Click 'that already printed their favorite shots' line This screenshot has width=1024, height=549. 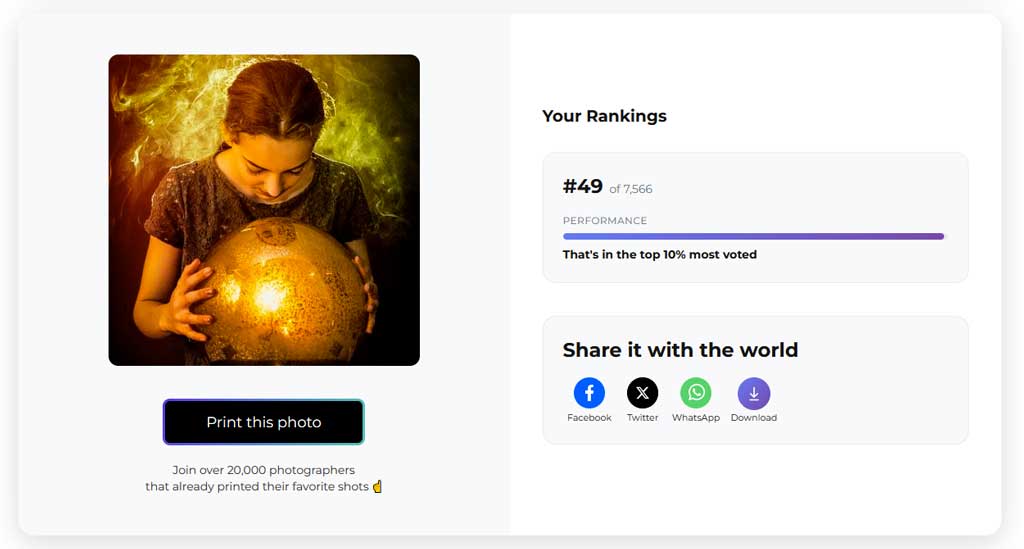coord(257,487)
